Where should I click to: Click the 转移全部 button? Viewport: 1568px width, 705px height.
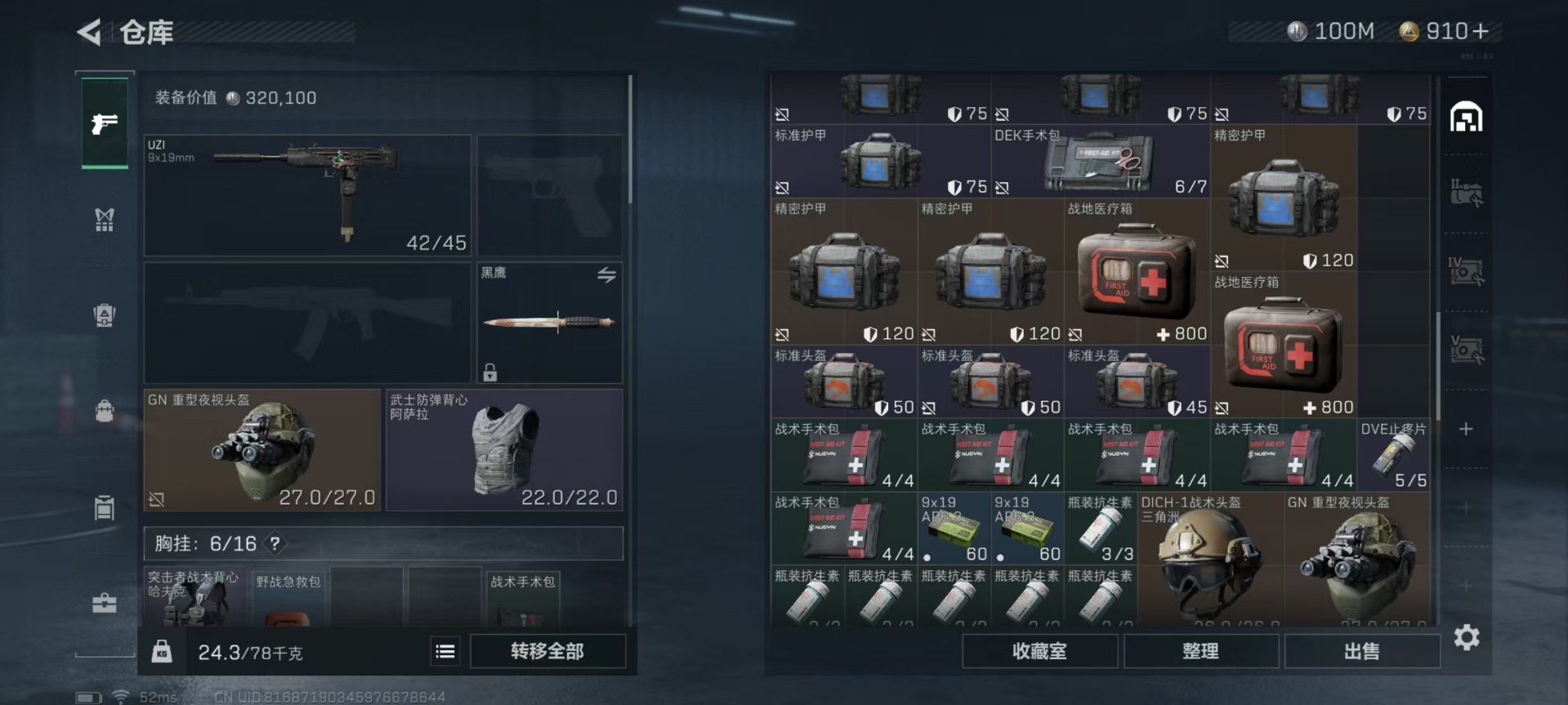point(548,651)
